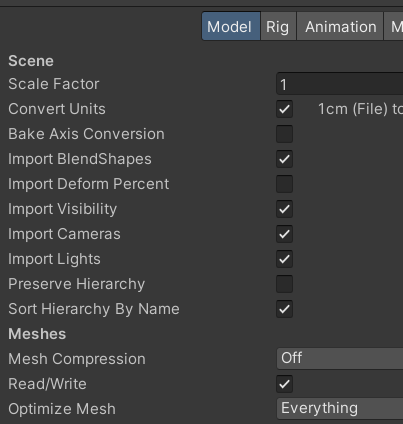Image resolution: width=403 pixels, height=424 pixels.
Task: Disable the Convert Units checkbox
Action: [x=284, y=109]
